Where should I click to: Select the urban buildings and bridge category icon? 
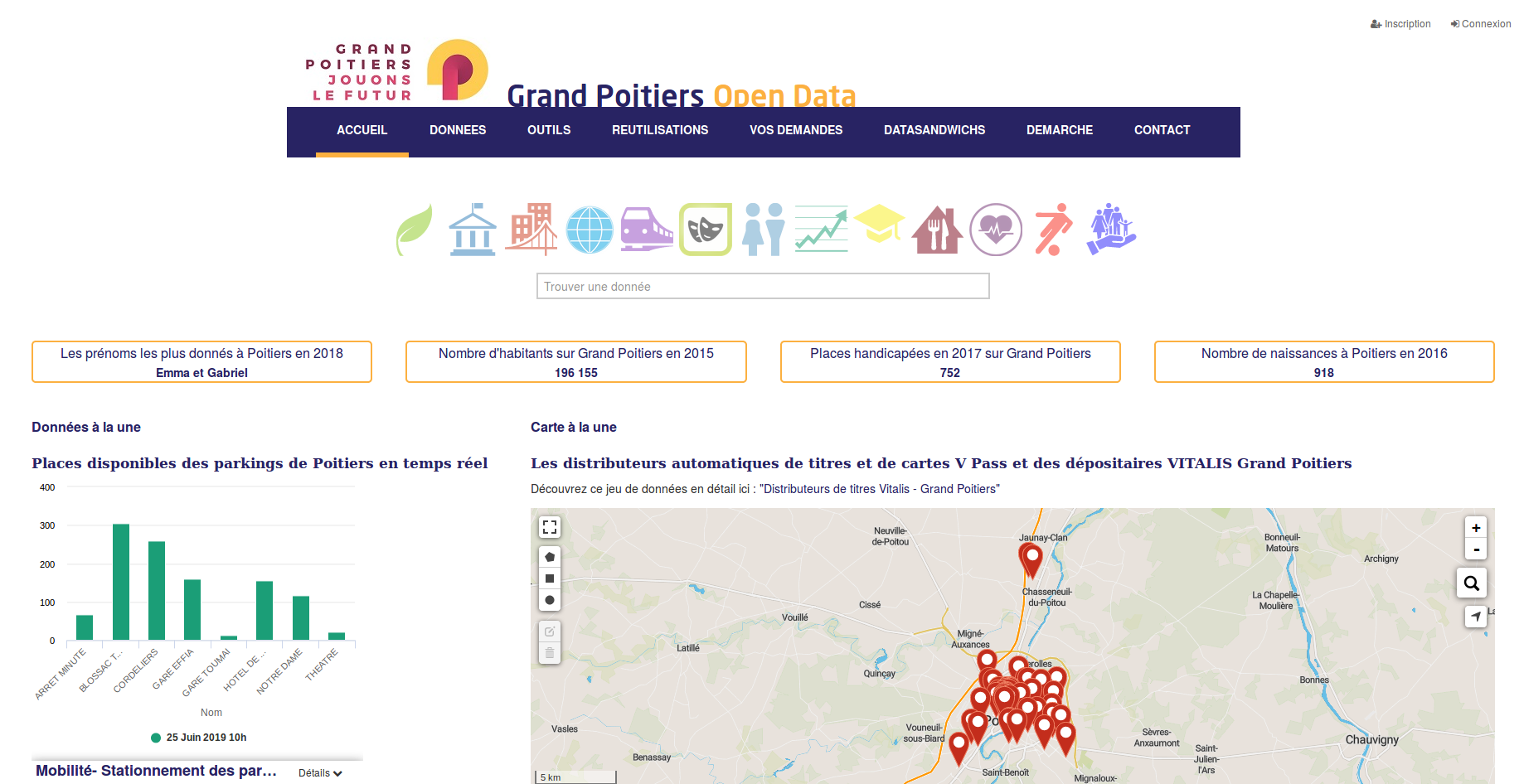click(x=531, y=230)
